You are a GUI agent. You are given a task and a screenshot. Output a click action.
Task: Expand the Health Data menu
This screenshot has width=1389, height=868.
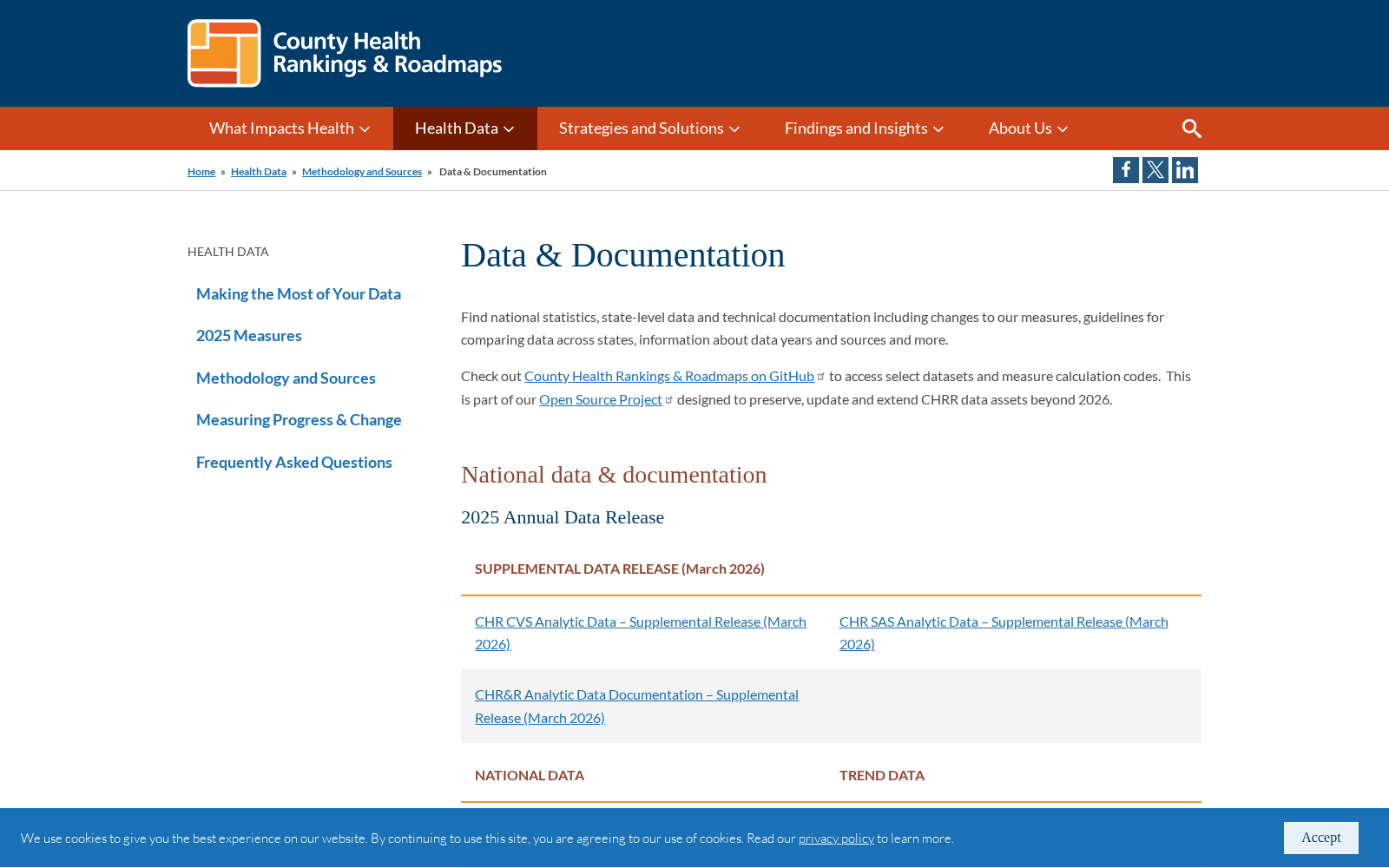[465, 128]
